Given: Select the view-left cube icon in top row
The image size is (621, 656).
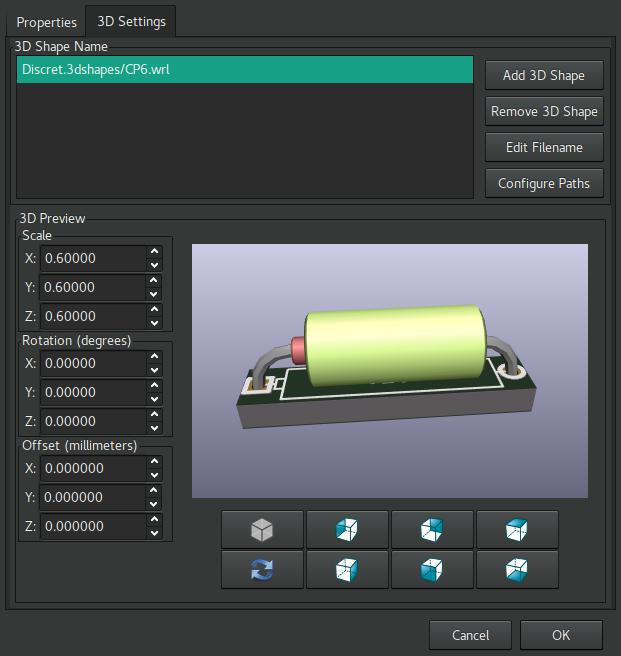Looking at the screenshot, I should click(346, 529).
